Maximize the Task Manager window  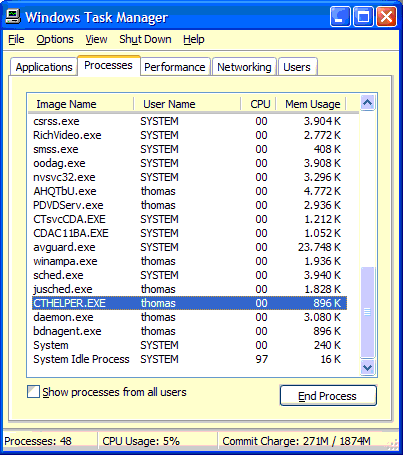(x=363, y=17)
